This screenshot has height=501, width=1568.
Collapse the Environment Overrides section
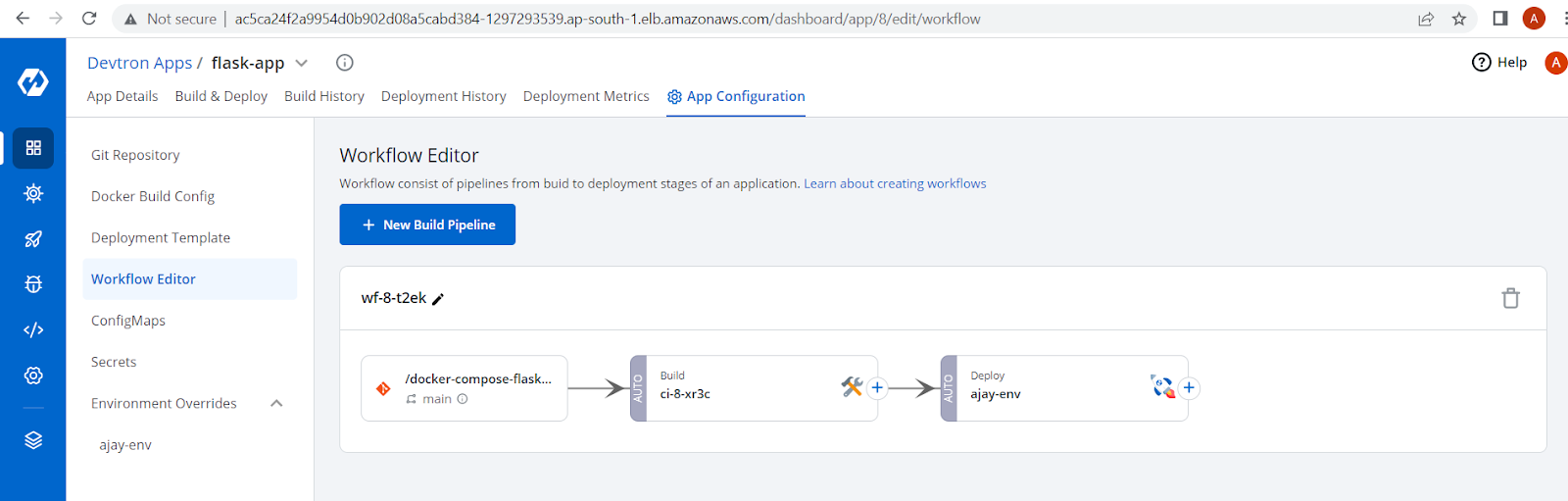[276, 403]
